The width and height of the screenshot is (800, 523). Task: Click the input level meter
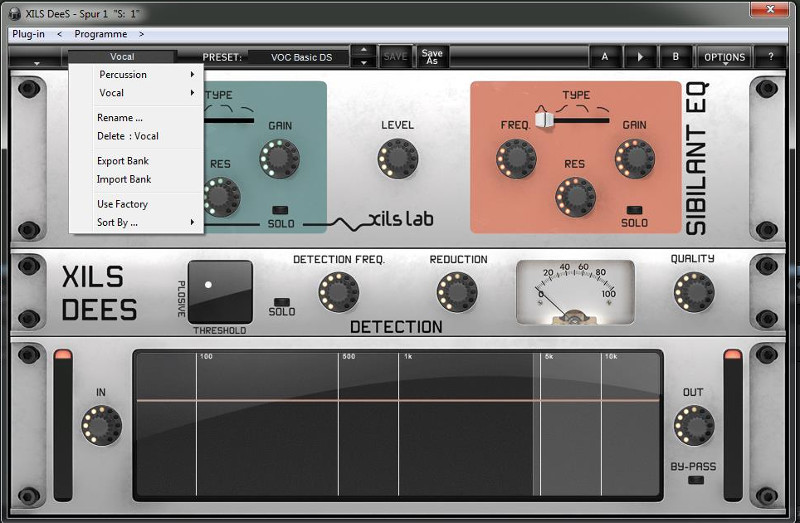coord(63,425)
